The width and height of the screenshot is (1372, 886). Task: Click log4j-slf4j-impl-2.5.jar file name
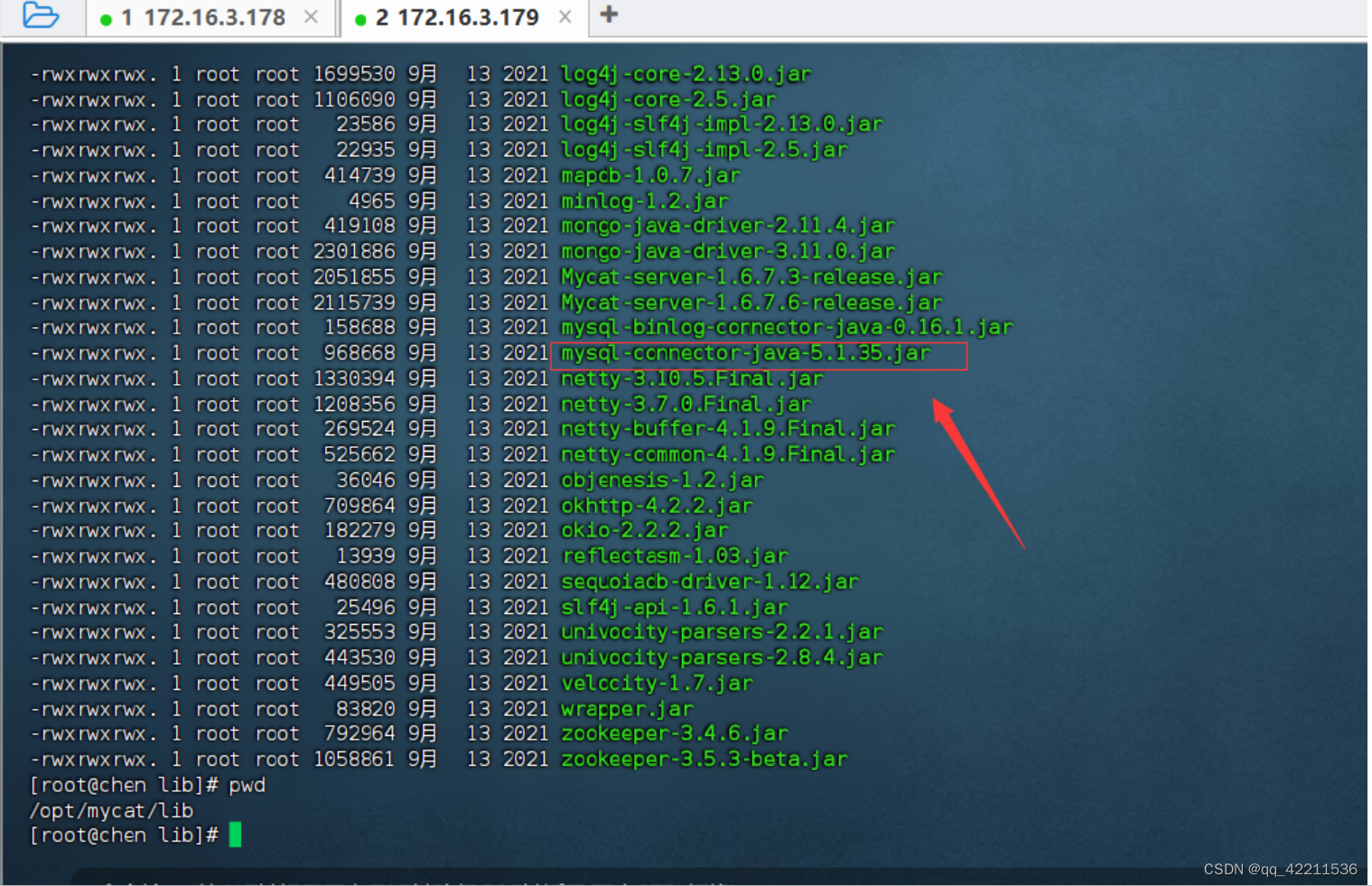tap(704, 150)
